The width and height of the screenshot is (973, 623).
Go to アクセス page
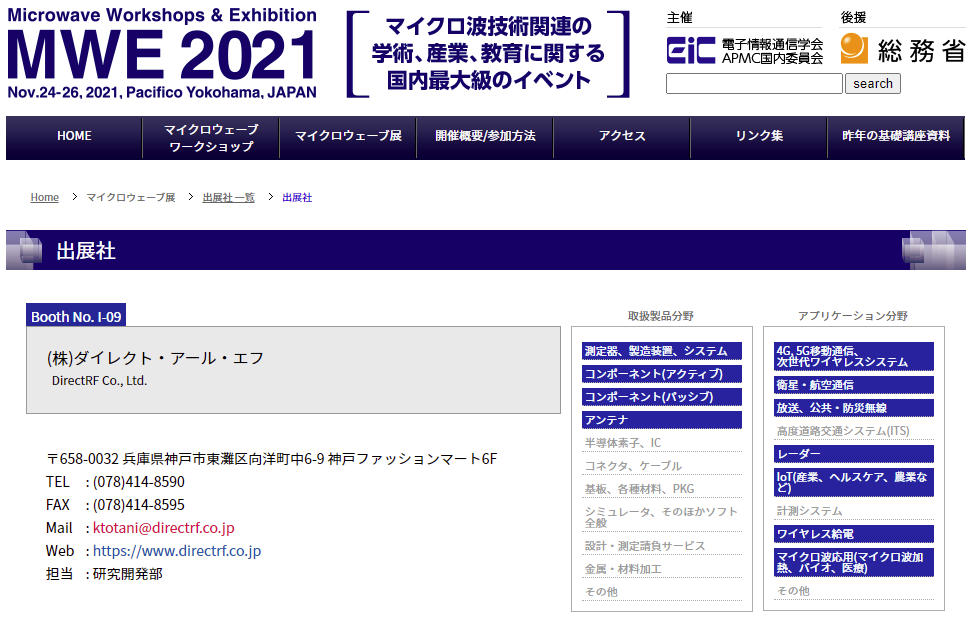(x=622, y=136)
